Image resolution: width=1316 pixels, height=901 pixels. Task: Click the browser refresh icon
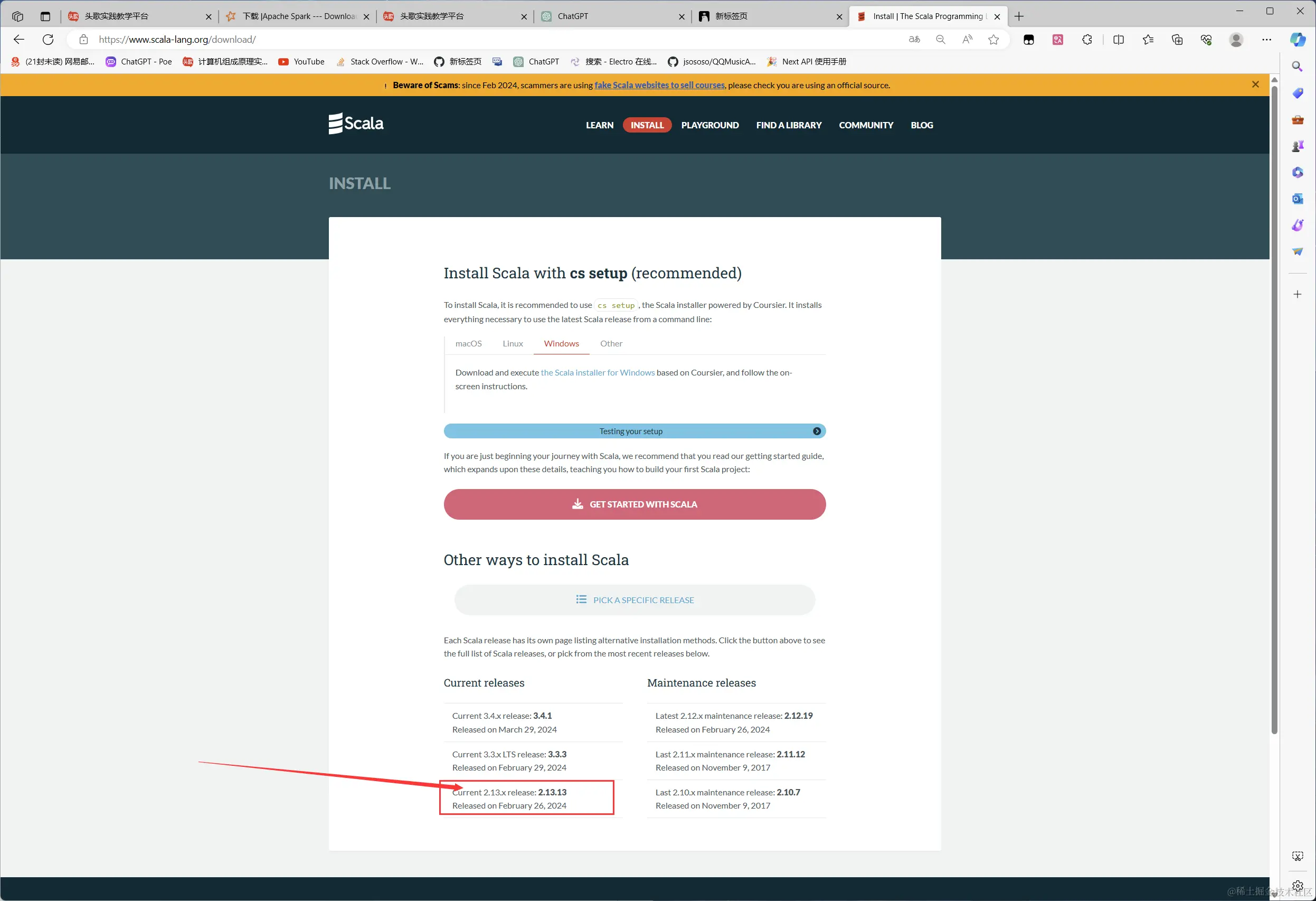48,40
